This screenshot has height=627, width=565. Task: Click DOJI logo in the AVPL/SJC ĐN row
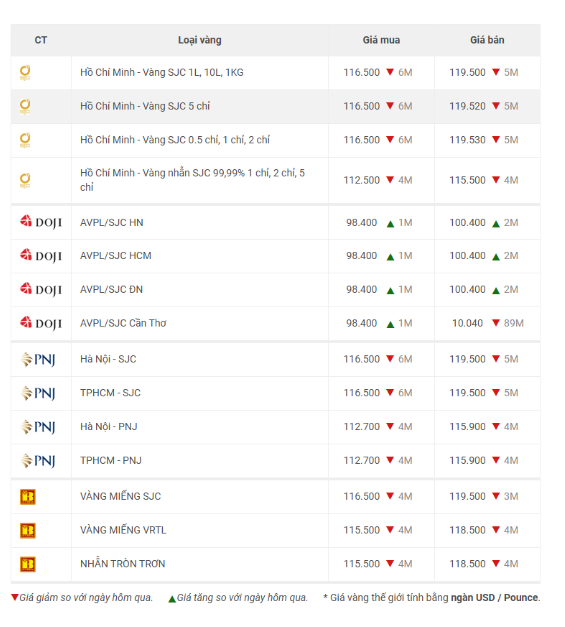41,290
